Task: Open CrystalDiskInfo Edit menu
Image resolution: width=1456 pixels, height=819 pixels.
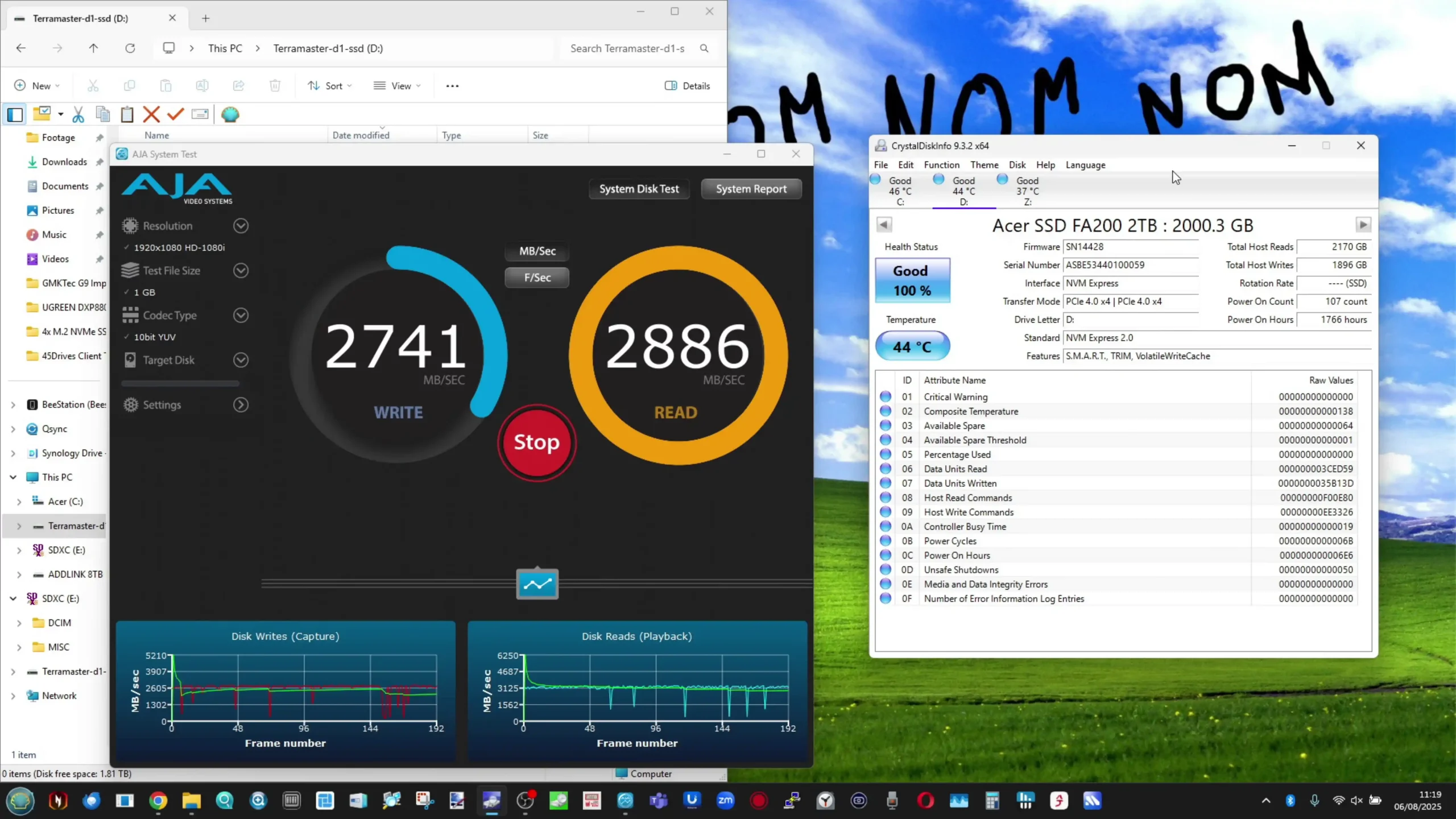Action: click(x=905, y=165)
